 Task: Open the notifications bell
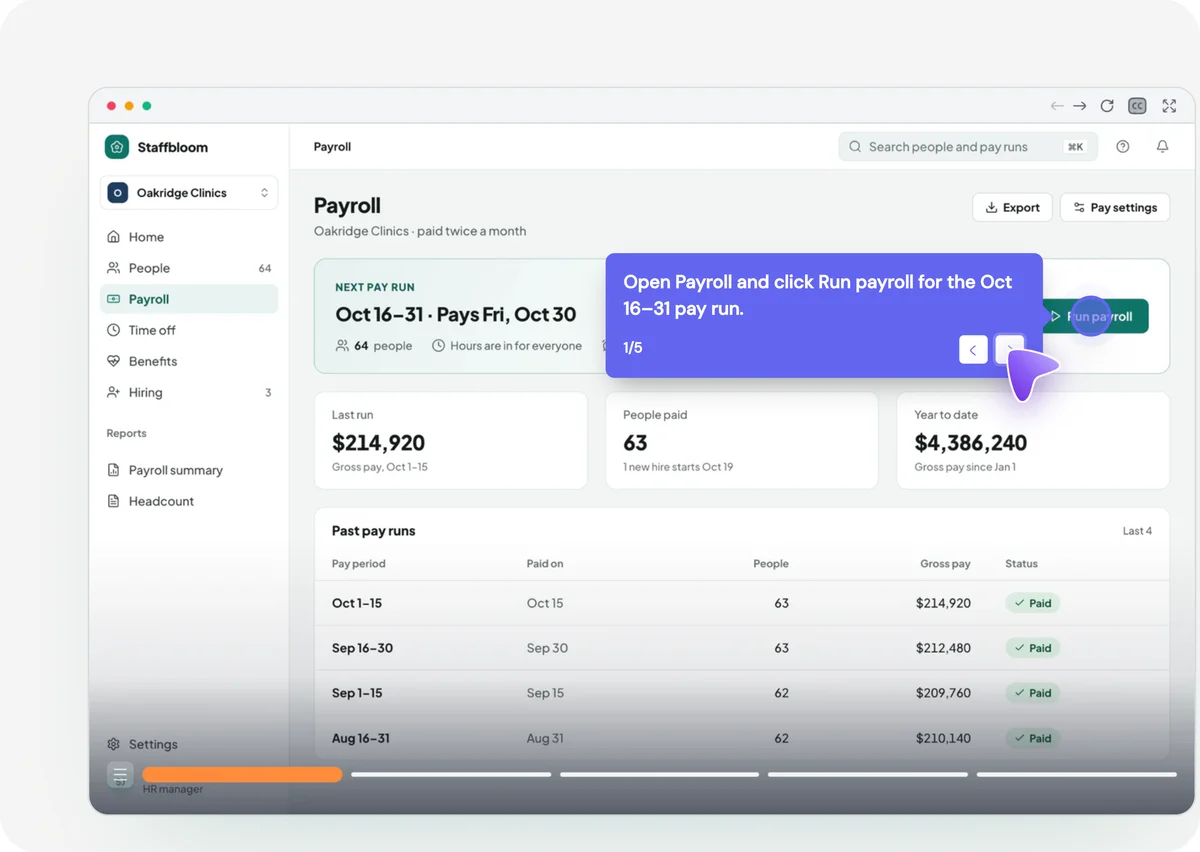point(1162,147)
